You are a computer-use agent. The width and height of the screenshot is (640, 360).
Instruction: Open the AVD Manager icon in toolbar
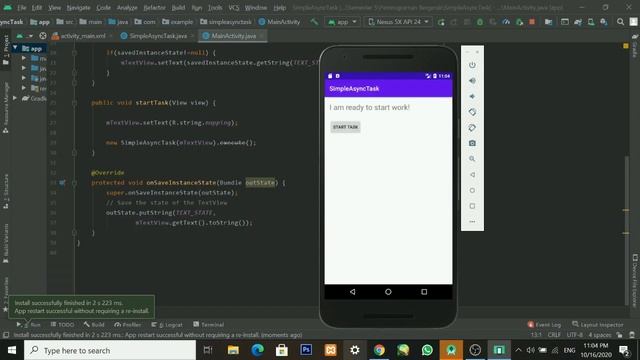pos(591,22)
